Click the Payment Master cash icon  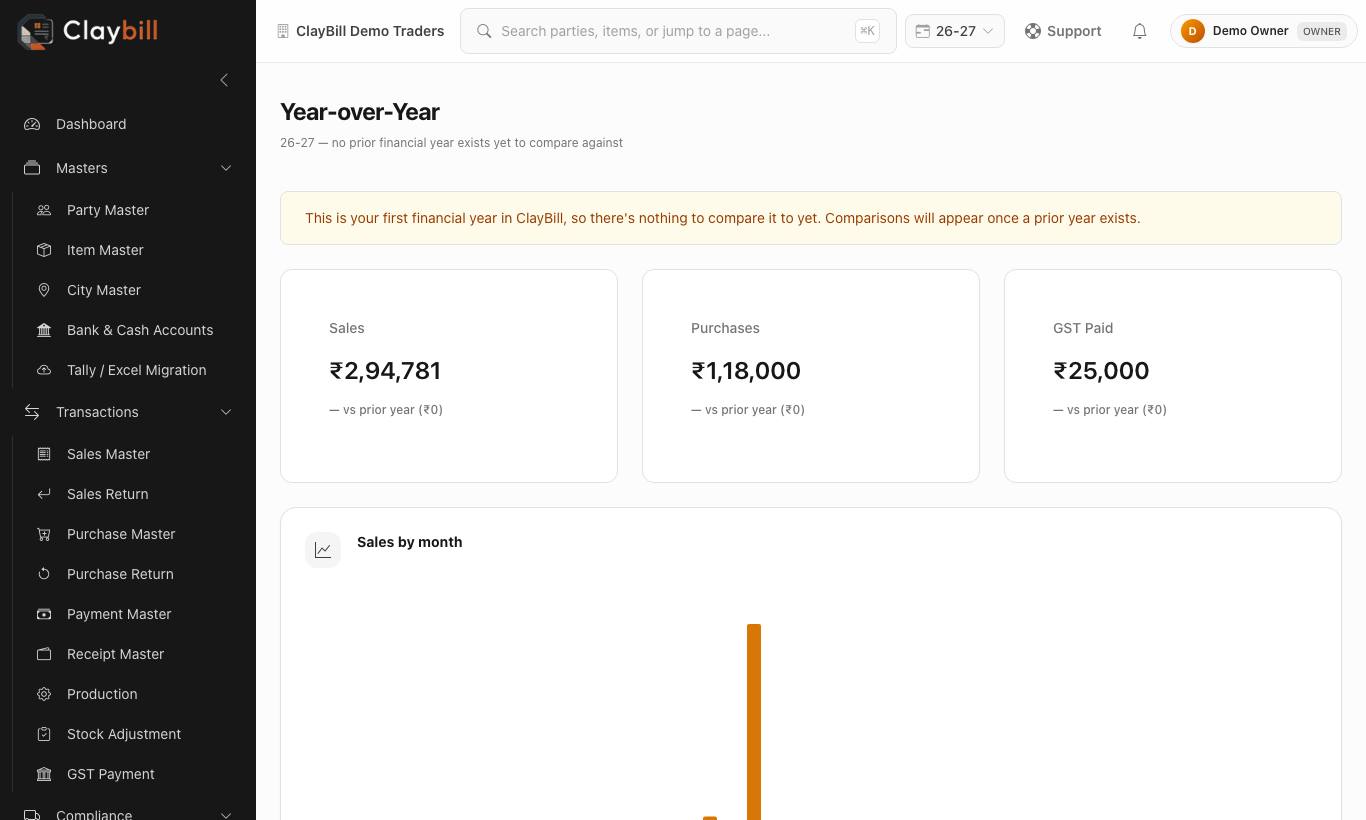pyautogui.click(x=44, y=614)
